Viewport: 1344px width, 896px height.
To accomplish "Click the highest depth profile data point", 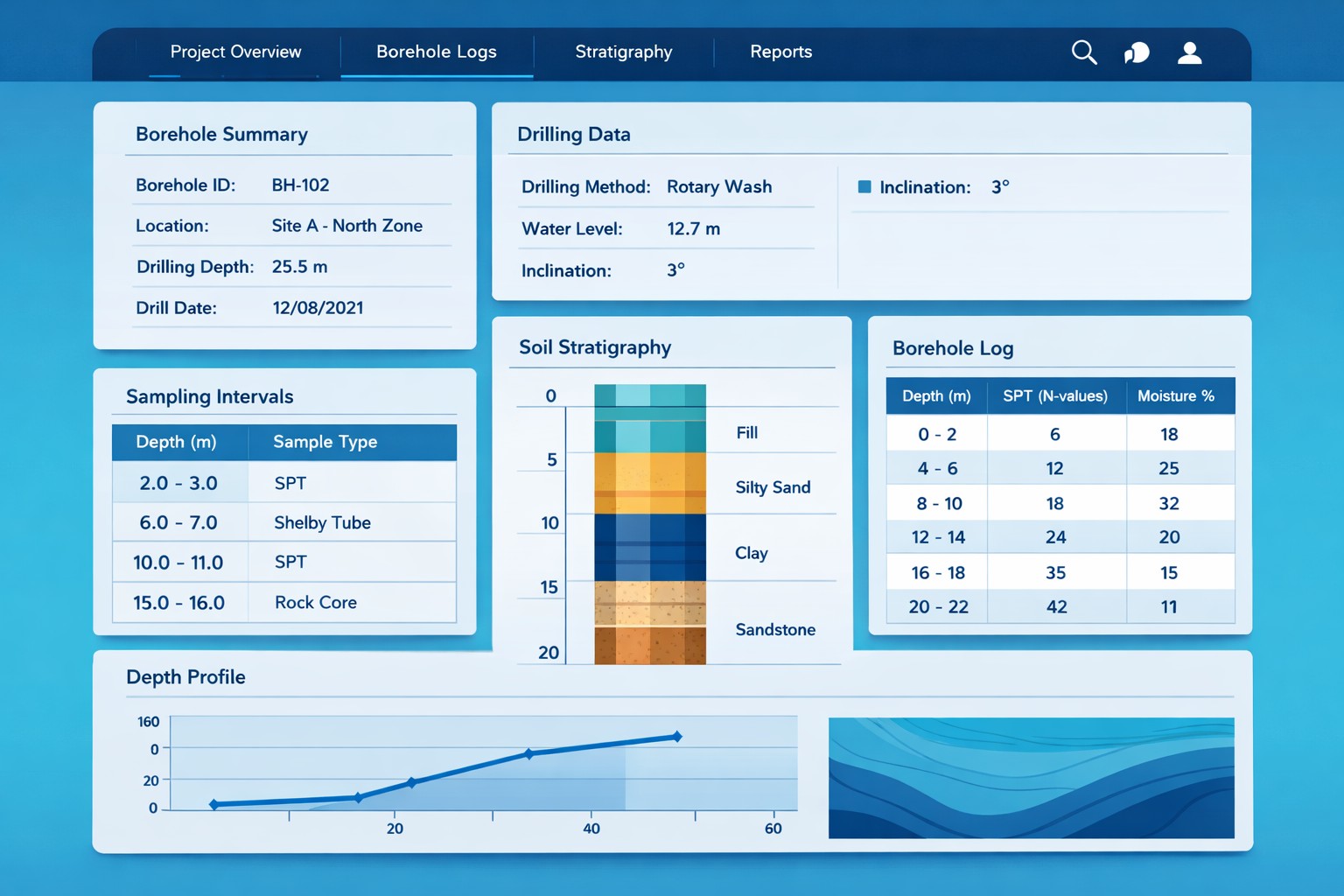I will [676, 736].
